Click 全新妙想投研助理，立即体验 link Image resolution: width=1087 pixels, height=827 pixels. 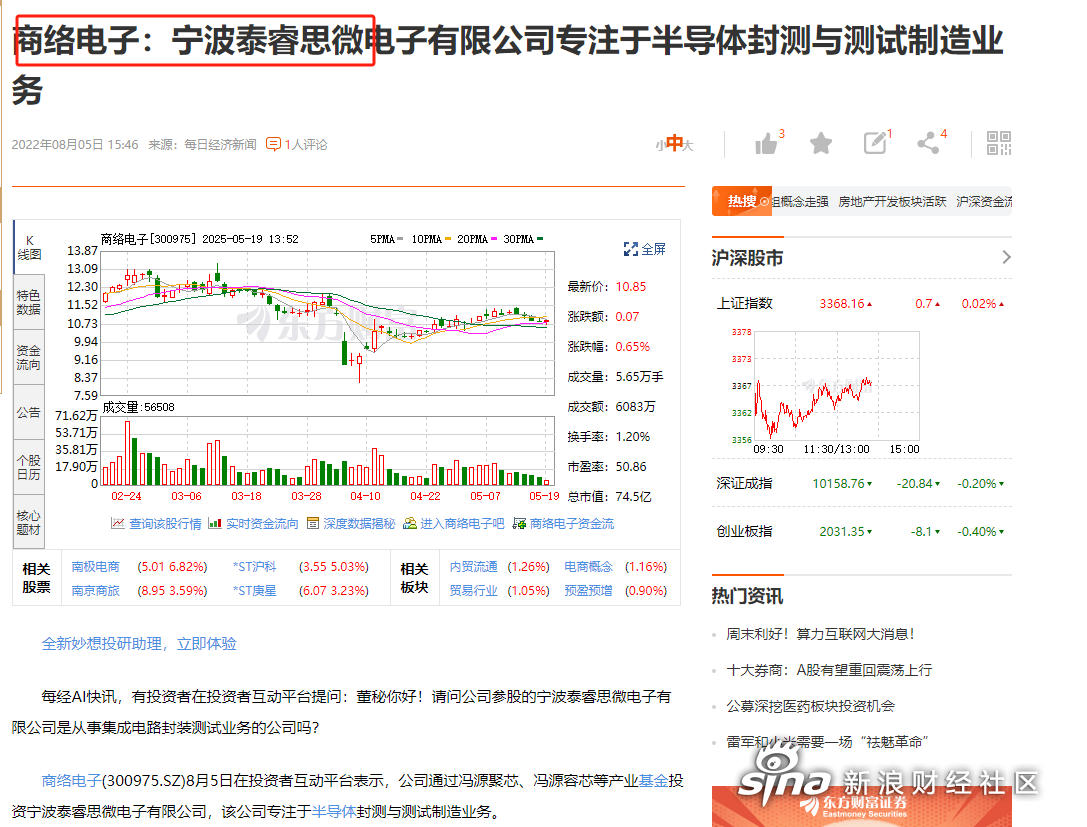(139, 644)
